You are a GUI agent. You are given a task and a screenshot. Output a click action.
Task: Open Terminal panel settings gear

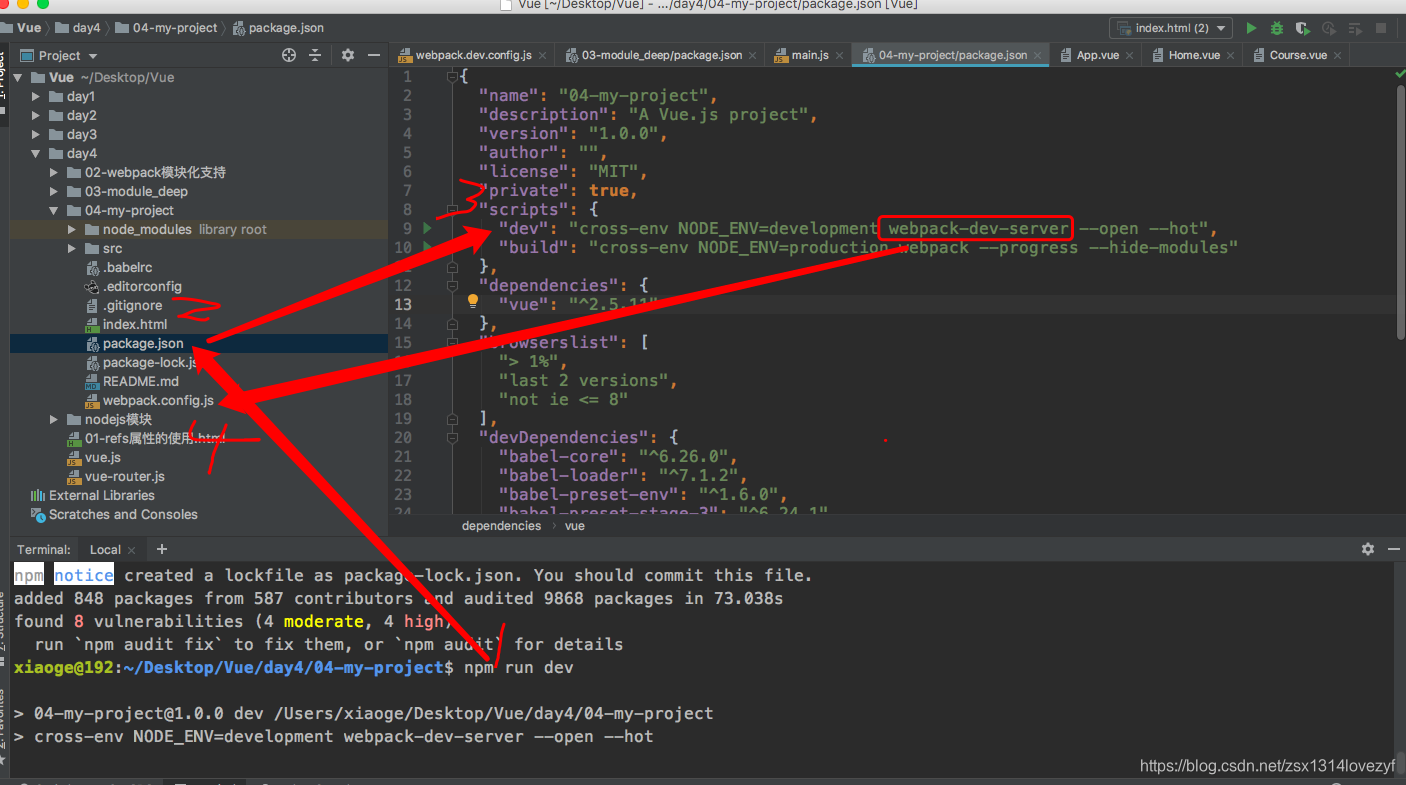(1368, 549)
